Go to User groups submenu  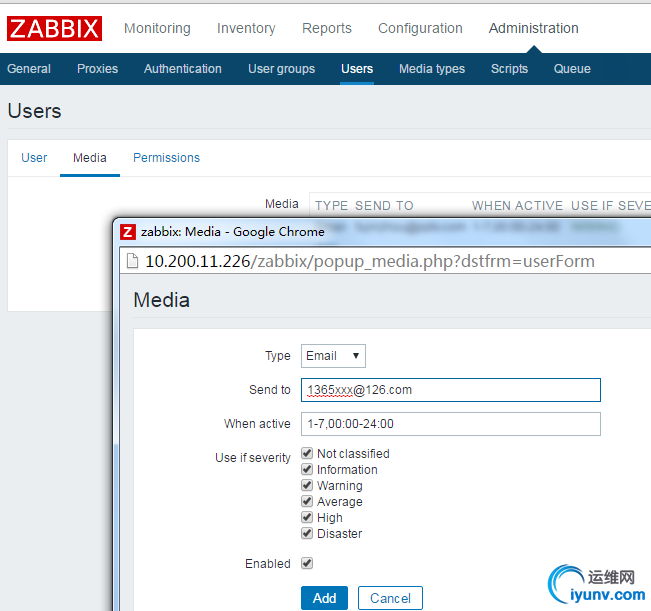pos(281,68)
